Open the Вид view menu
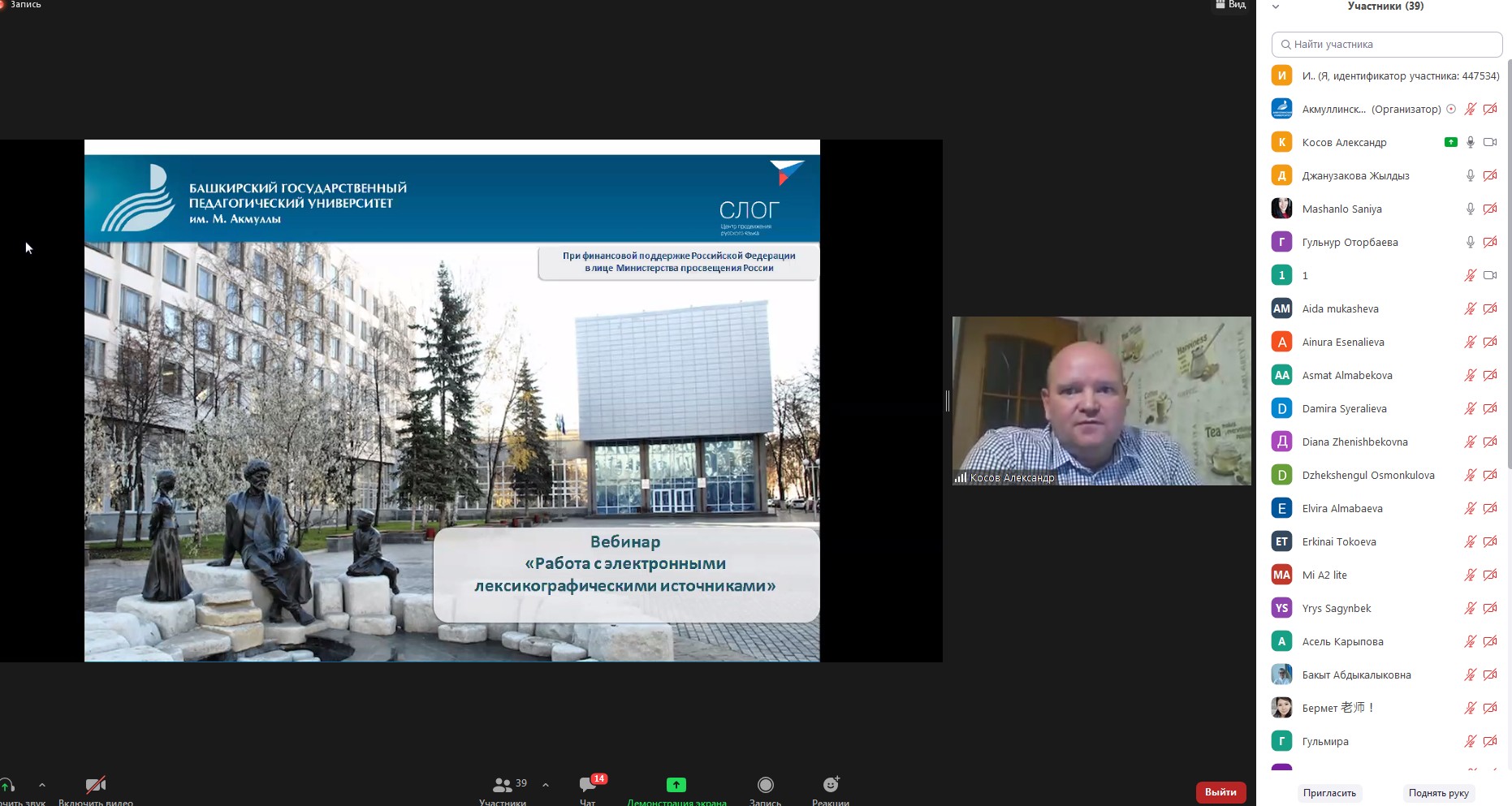The width and height of the screenshot is (1512, 806). 1230,5
